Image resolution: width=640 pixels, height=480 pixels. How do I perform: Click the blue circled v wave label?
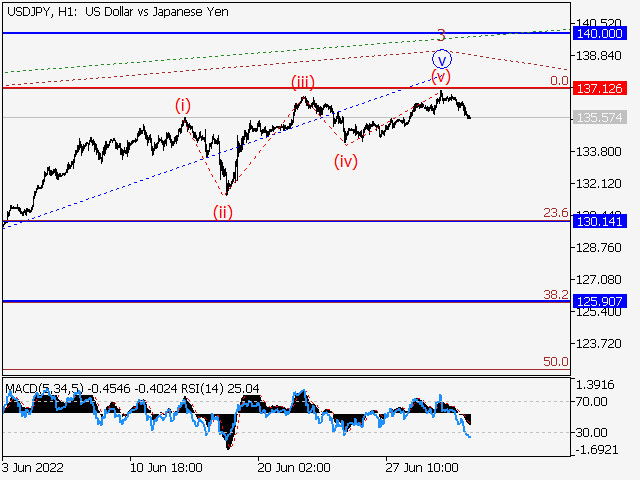point(442,59)
